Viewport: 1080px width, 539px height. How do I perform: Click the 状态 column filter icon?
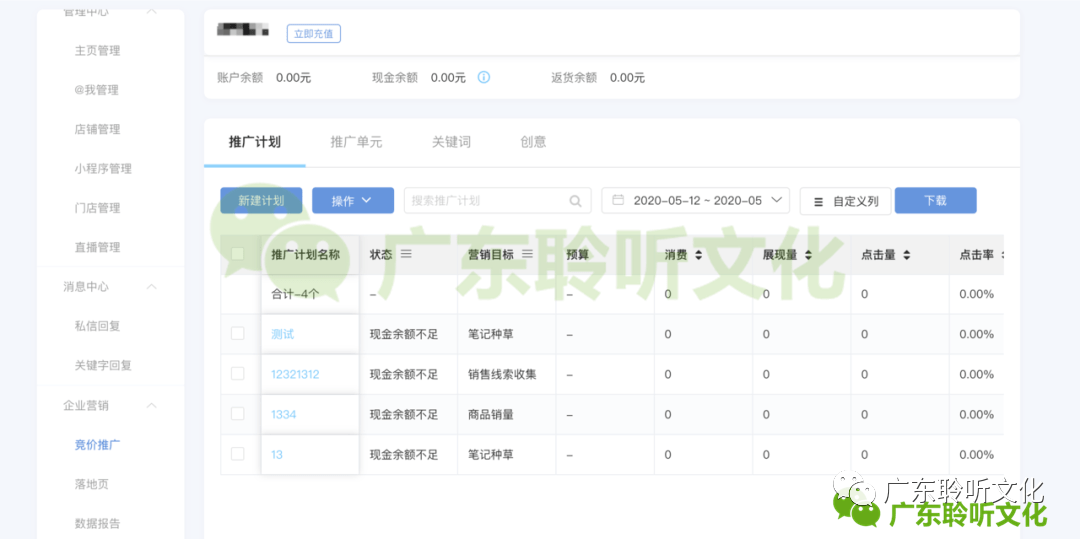click(406, 255)
